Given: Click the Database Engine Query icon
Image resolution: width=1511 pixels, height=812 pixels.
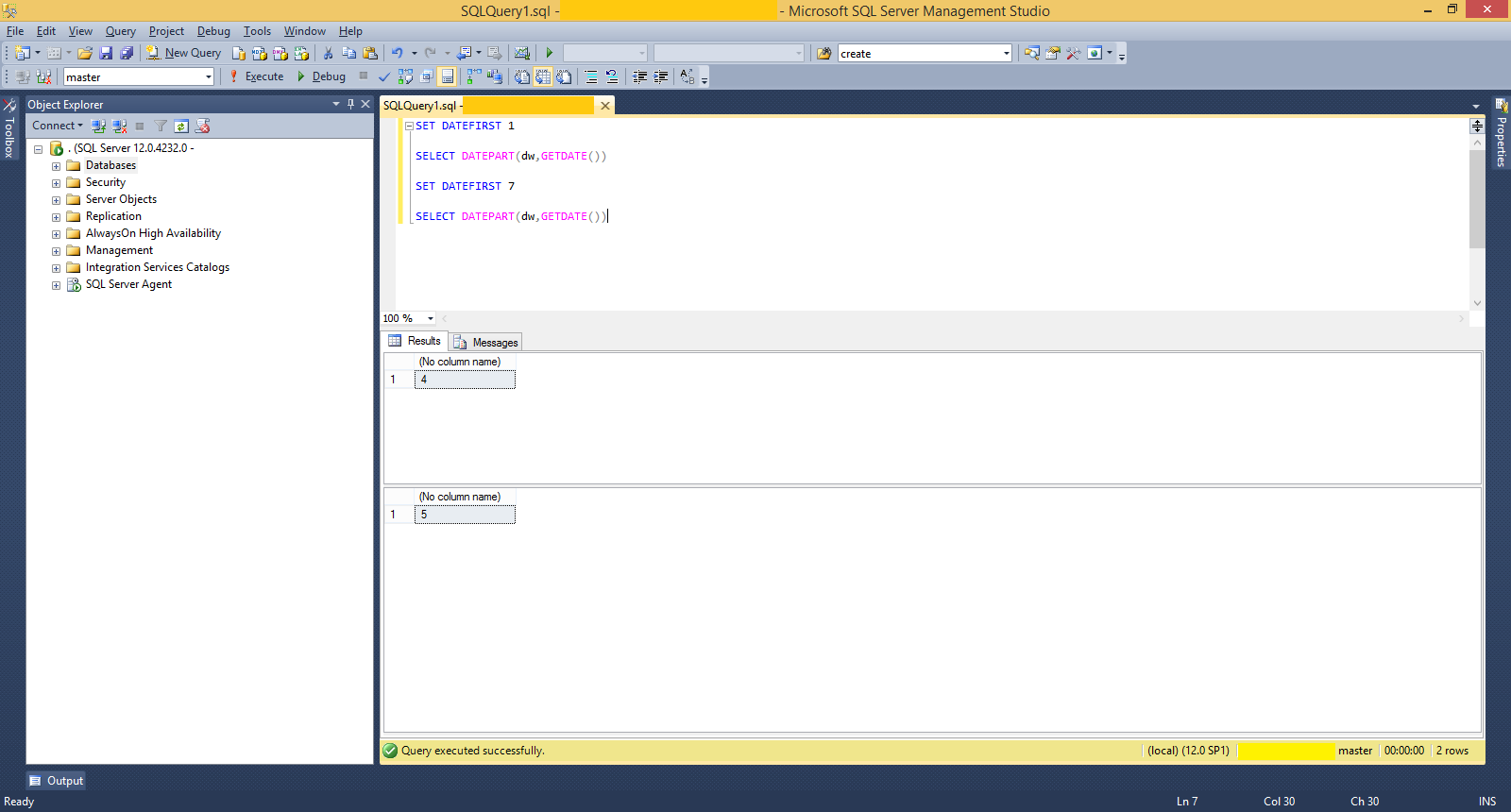Looking at the screenshot, I should coord(239,53).
